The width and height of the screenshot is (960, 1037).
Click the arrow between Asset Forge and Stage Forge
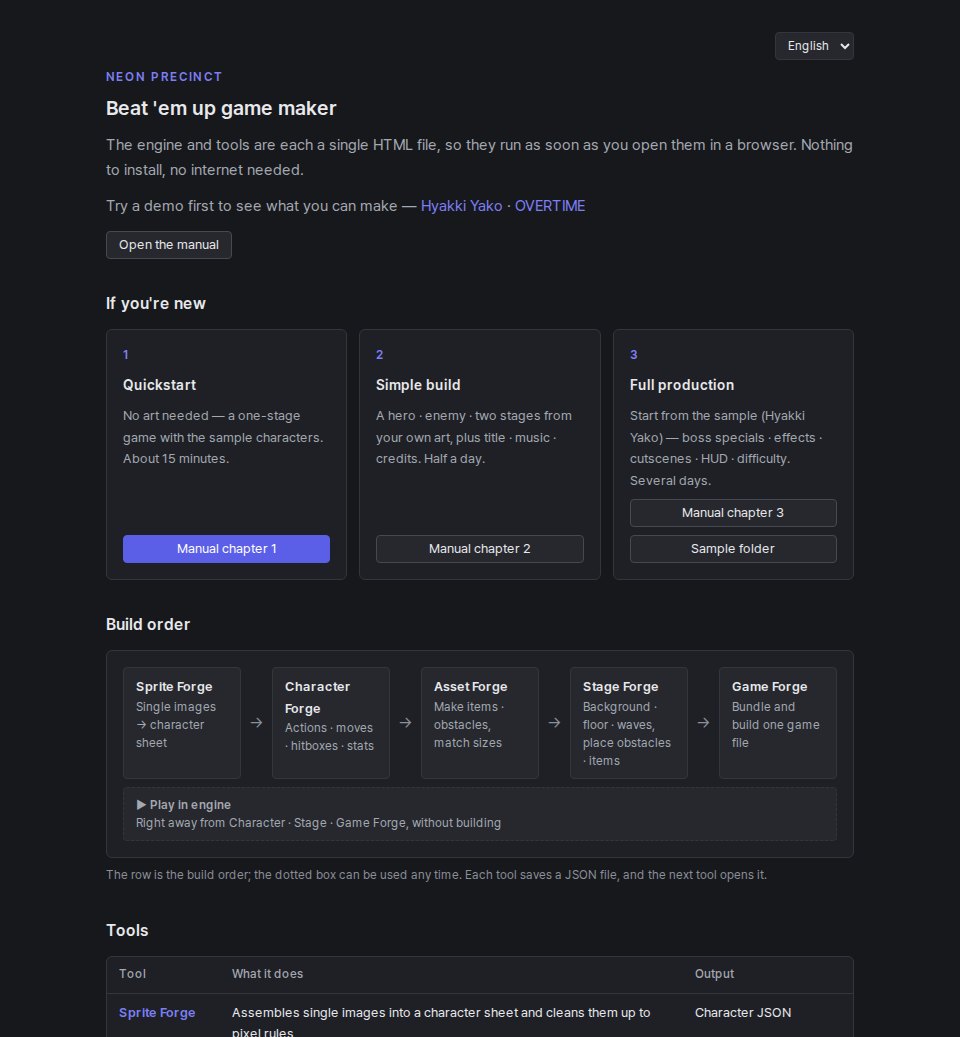click(x=554, y=723)
